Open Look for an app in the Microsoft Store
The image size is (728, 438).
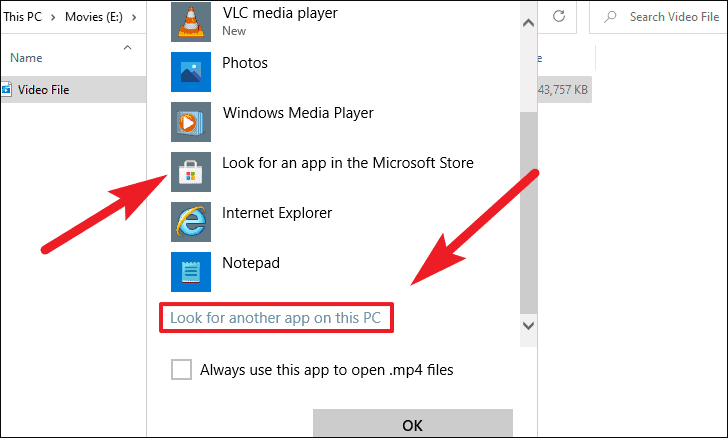tap(348, 163)
